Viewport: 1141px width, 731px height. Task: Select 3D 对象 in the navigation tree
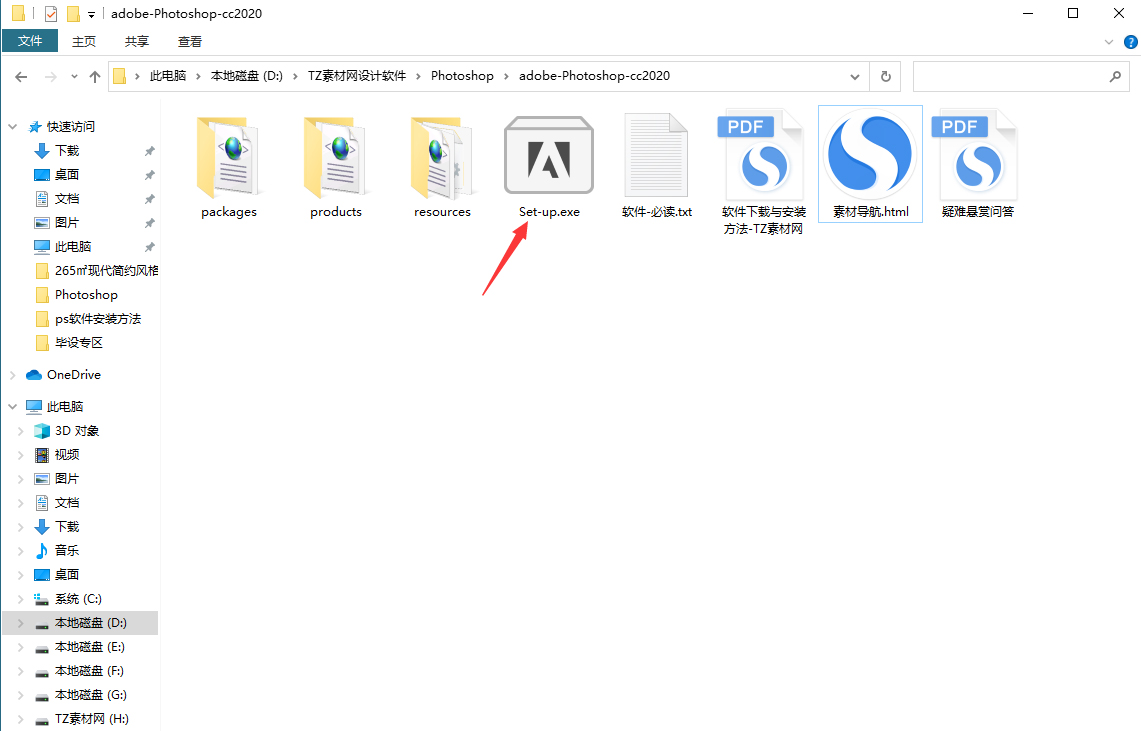click(67, 431)
